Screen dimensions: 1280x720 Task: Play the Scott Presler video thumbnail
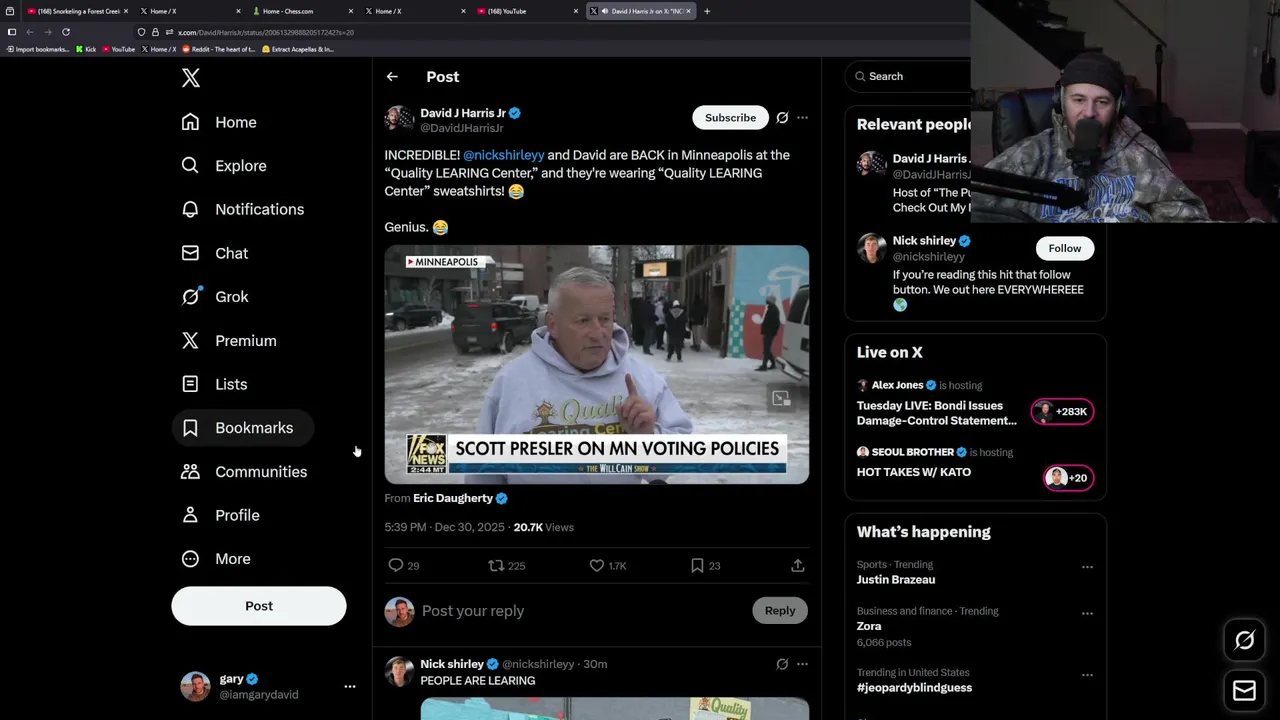(x=597, y=364)
